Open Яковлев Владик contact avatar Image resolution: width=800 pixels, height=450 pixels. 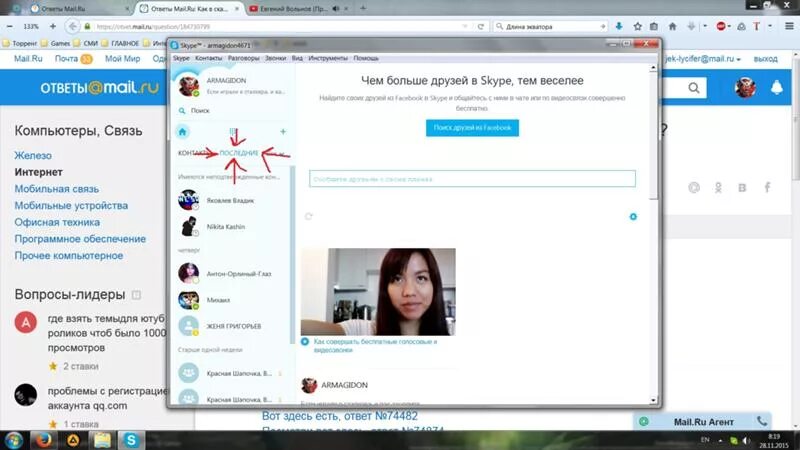(188, 200)
